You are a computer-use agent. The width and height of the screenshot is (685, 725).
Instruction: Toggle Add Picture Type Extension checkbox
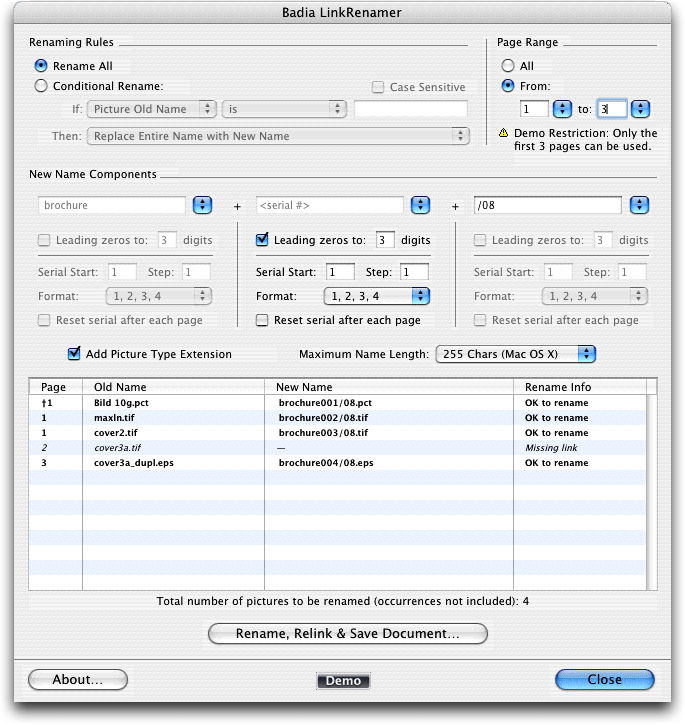pos(74,354)
